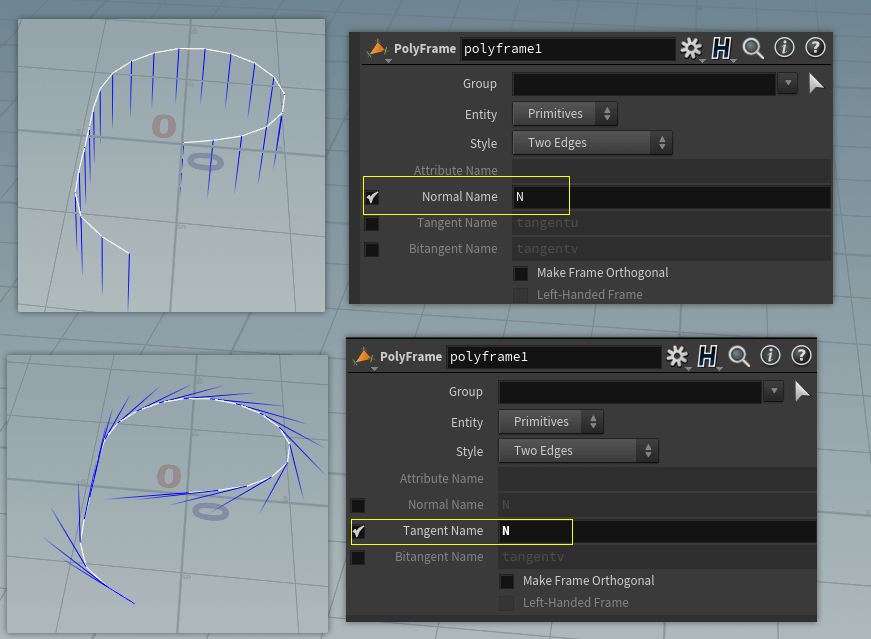Screen dimensions: 871x639
Task: Click the Group input field in lower panel
Action: click(630, 392)
